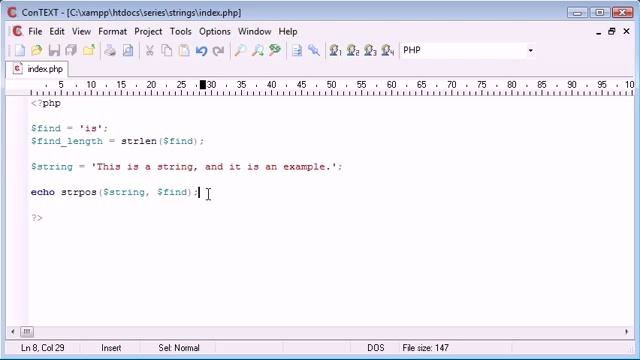
Task: Run user command 3
Action: [370, 50]
